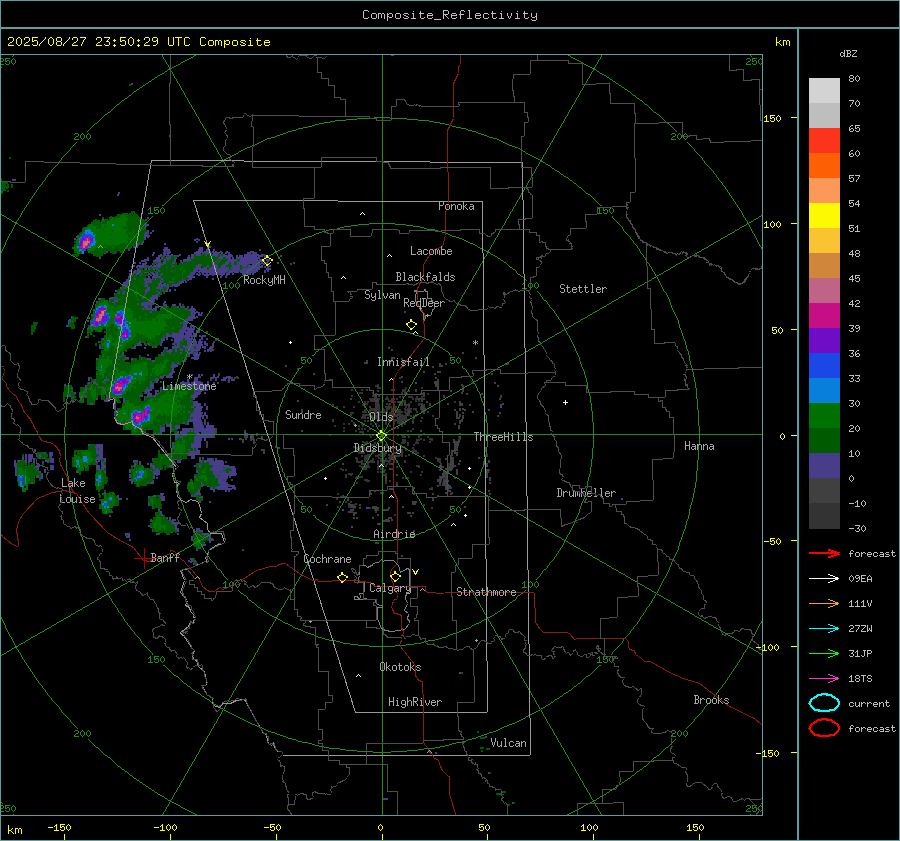Click the Composite_Reflectivity title
900x841 pixels.
(450, 15)
